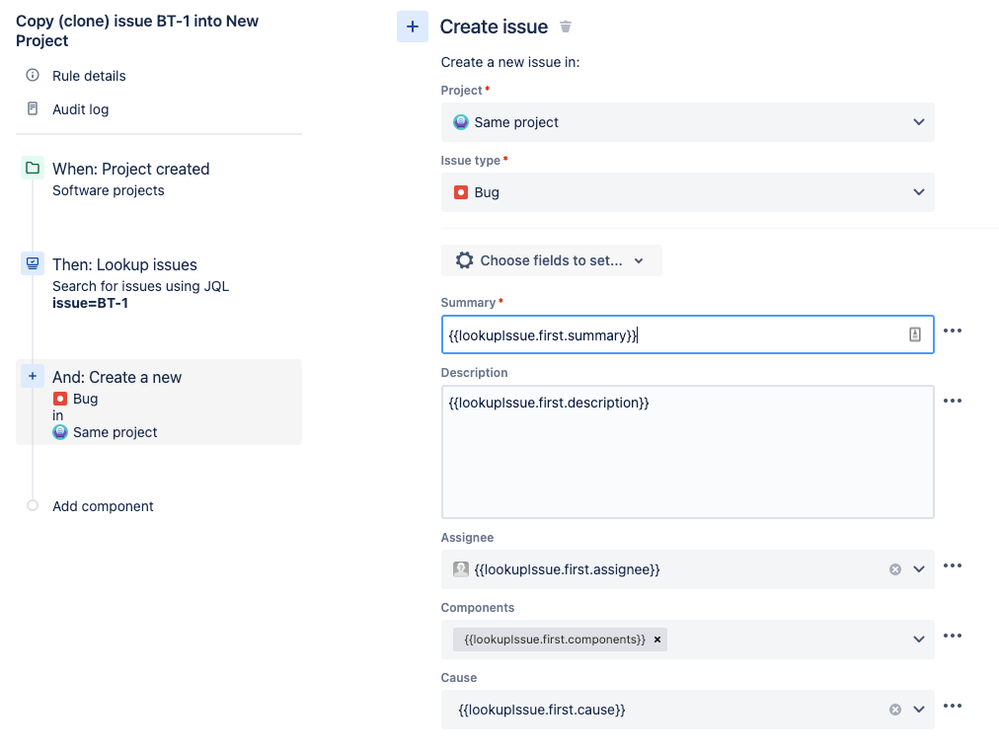Open the Issue type dropdown showing Bug
Image resolution: width=999 pixels, height=740 pixels.
click(x=919, y=192)
